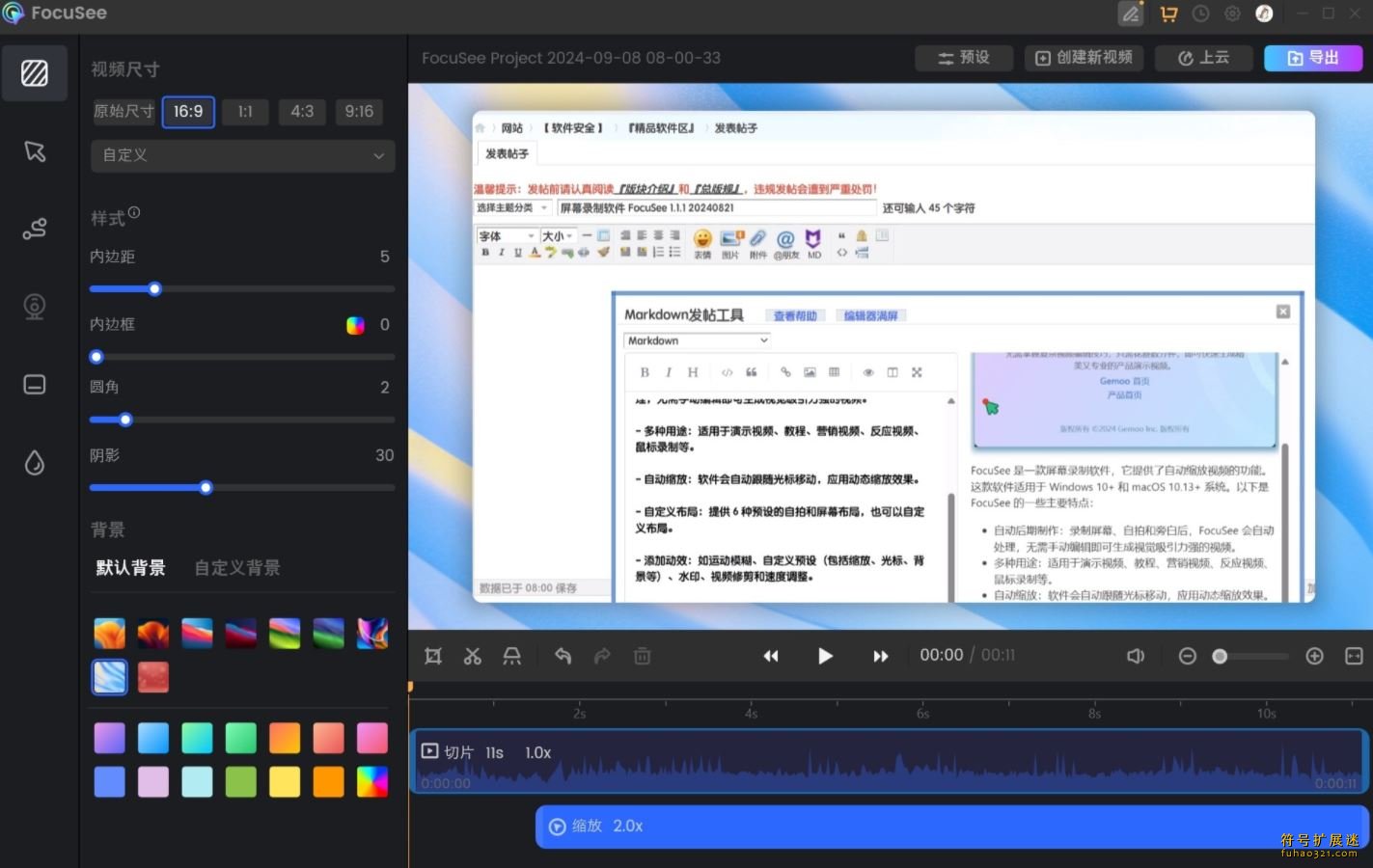Choose the purple gradient color swatch

point(109,738)
